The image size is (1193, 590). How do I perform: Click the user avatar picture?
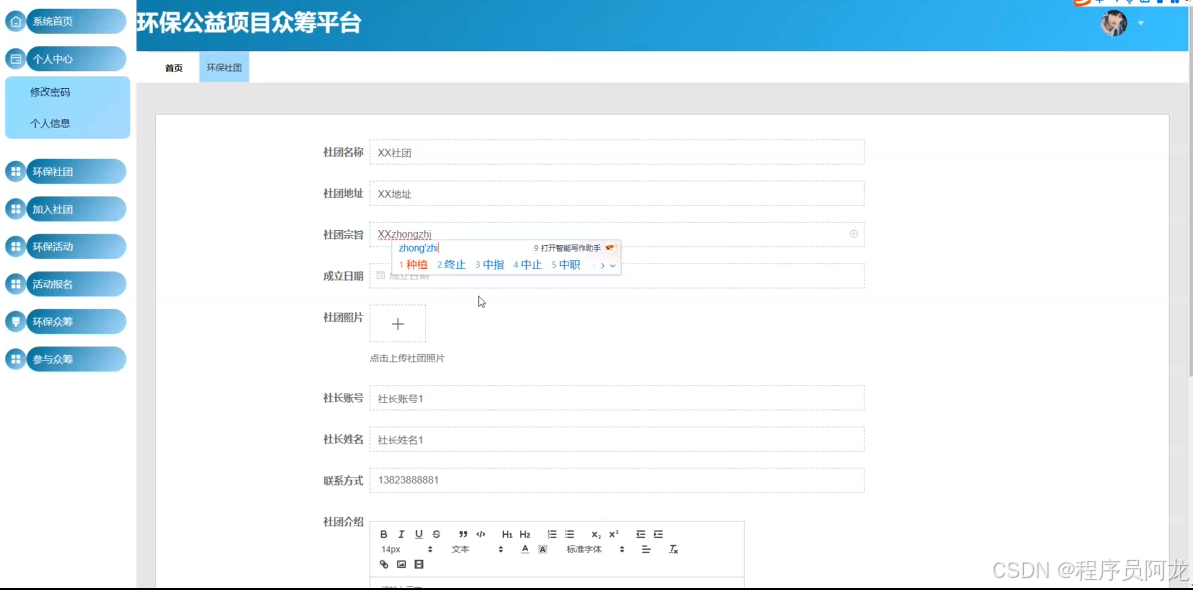1113,23
